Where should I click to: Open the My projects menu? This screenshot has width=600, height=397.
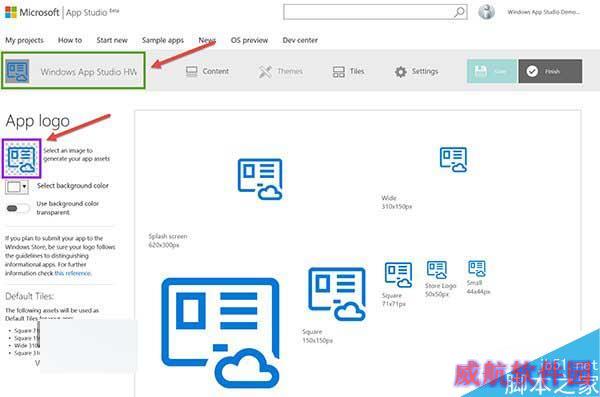click(x=24, y=40)
